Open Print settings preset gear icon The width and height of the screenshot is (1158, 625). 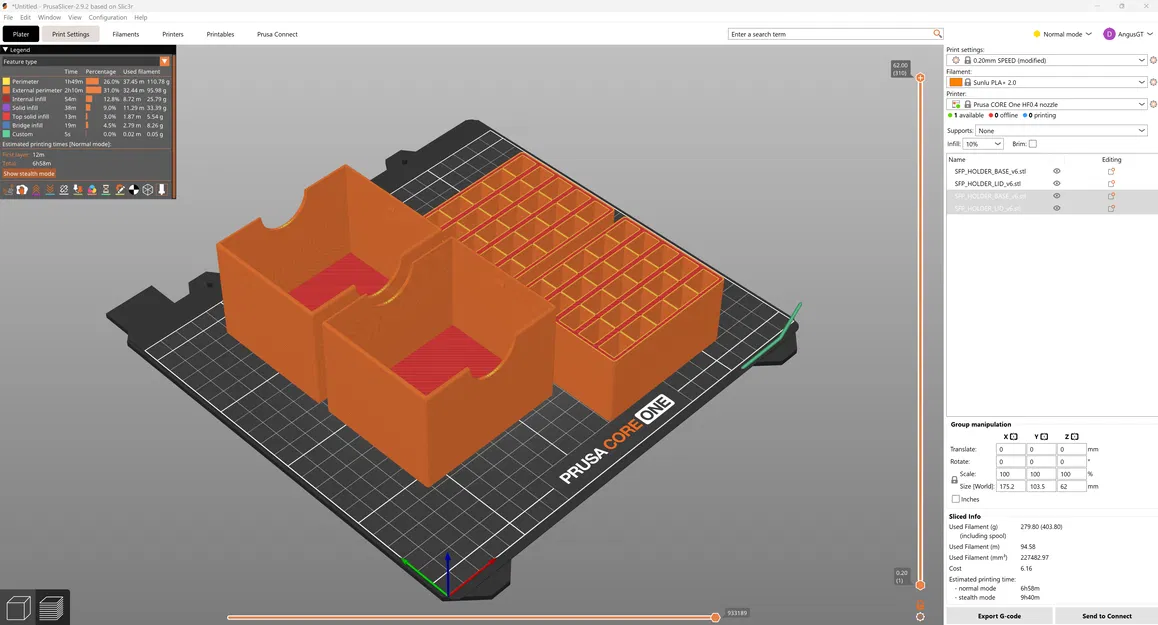[1153, 61]
